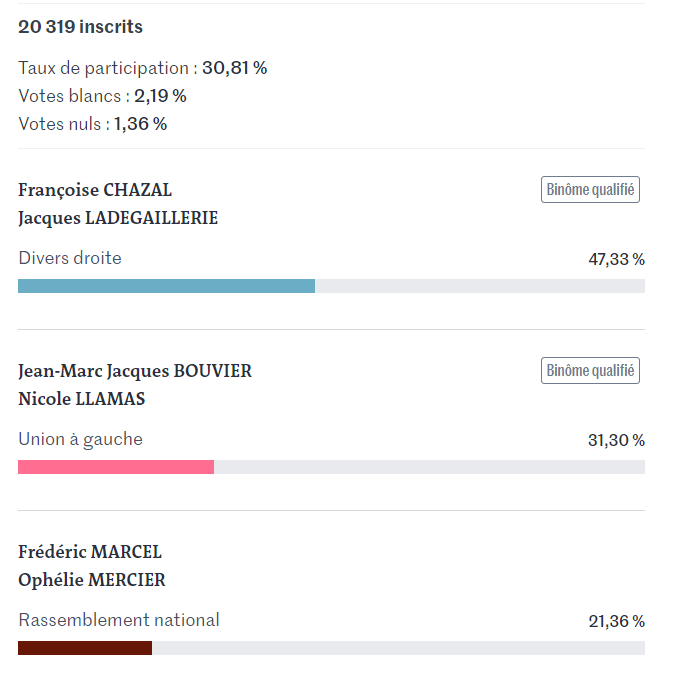Select the name Françoise CHAZAL
The width and height of the screenshot is (687, 681).
coord(95,191)
